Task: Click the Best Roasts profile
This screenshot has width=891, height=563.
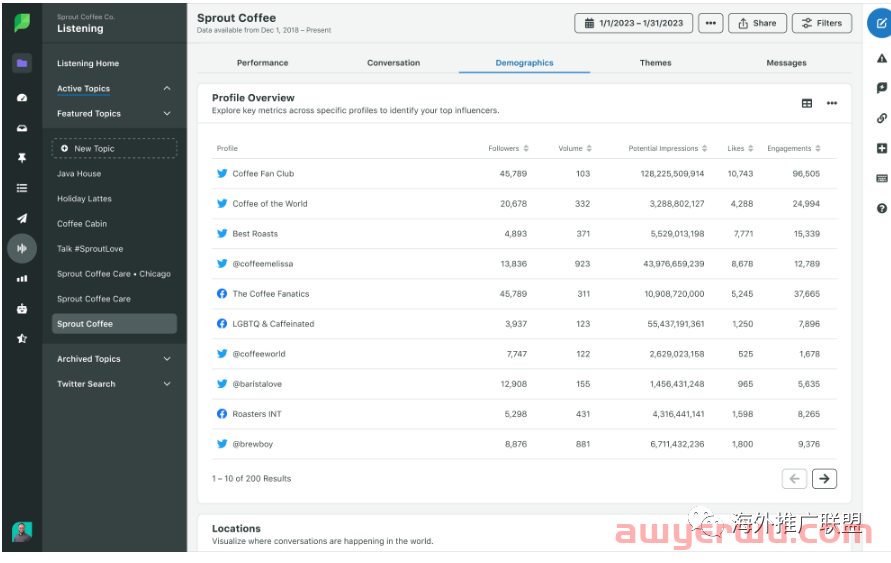Action: (255, 233)
